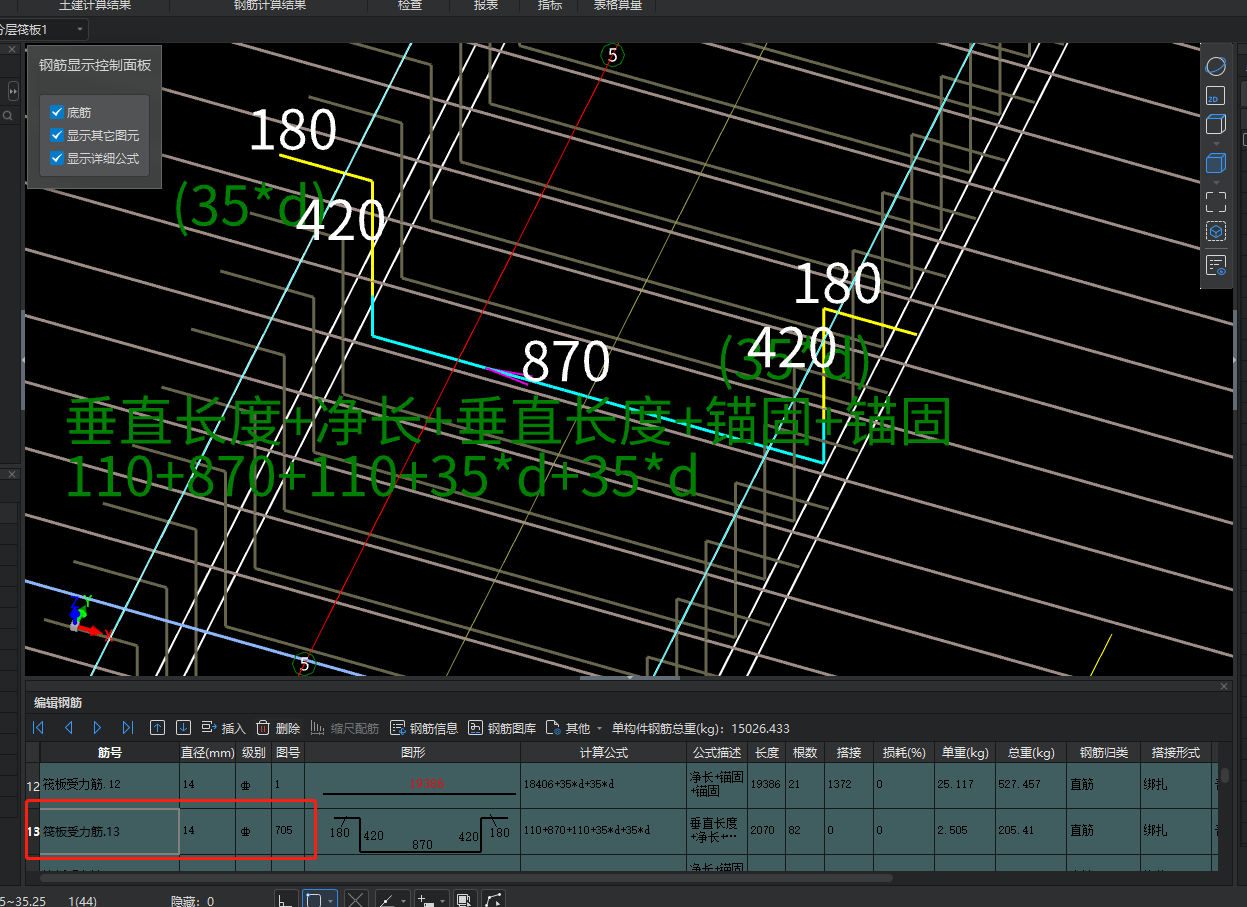
Task: Move selected rebar row up
Action: point(157,728)
